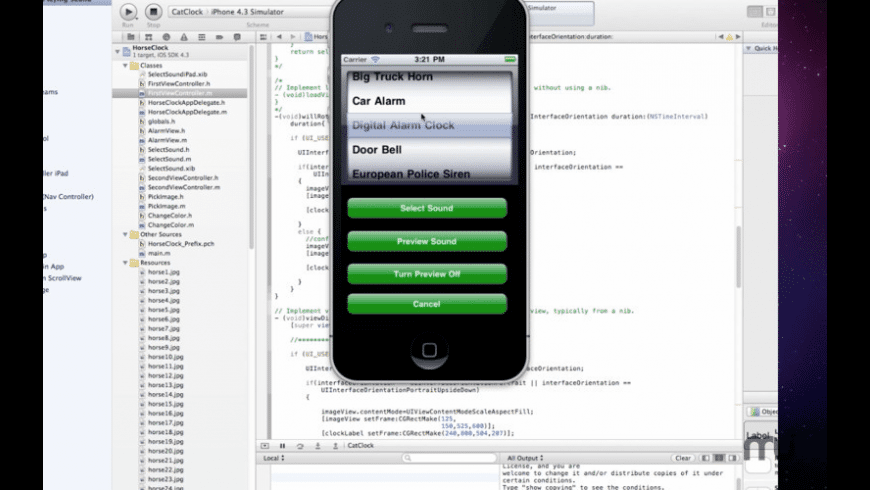Expand the Quick Help inspector section
The image size is (870, 490).
pos(748,48)
